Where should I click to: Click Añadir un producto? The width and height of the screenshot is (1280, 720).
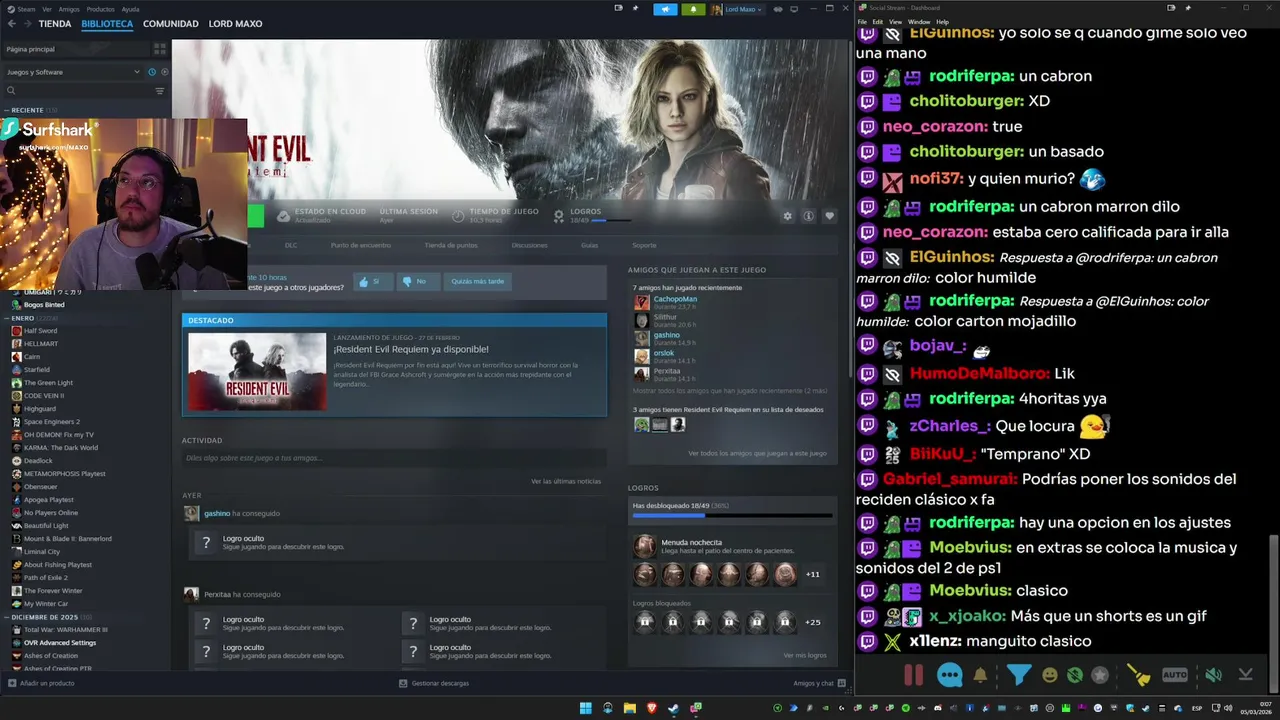pos(41,683)
